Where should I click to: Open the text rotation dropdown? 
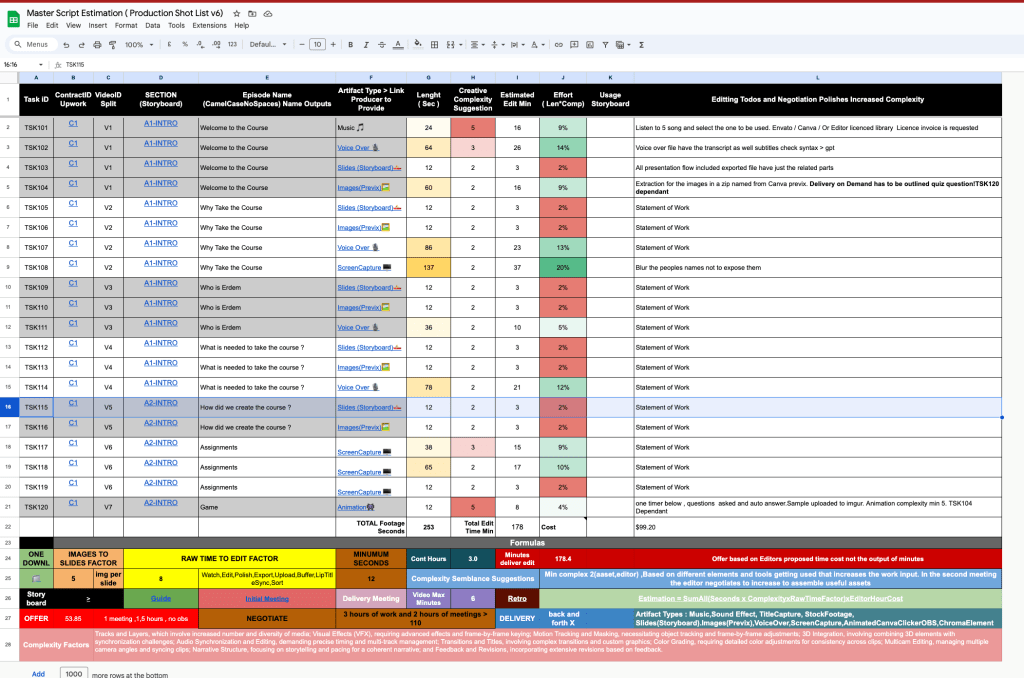pos(537,44)
